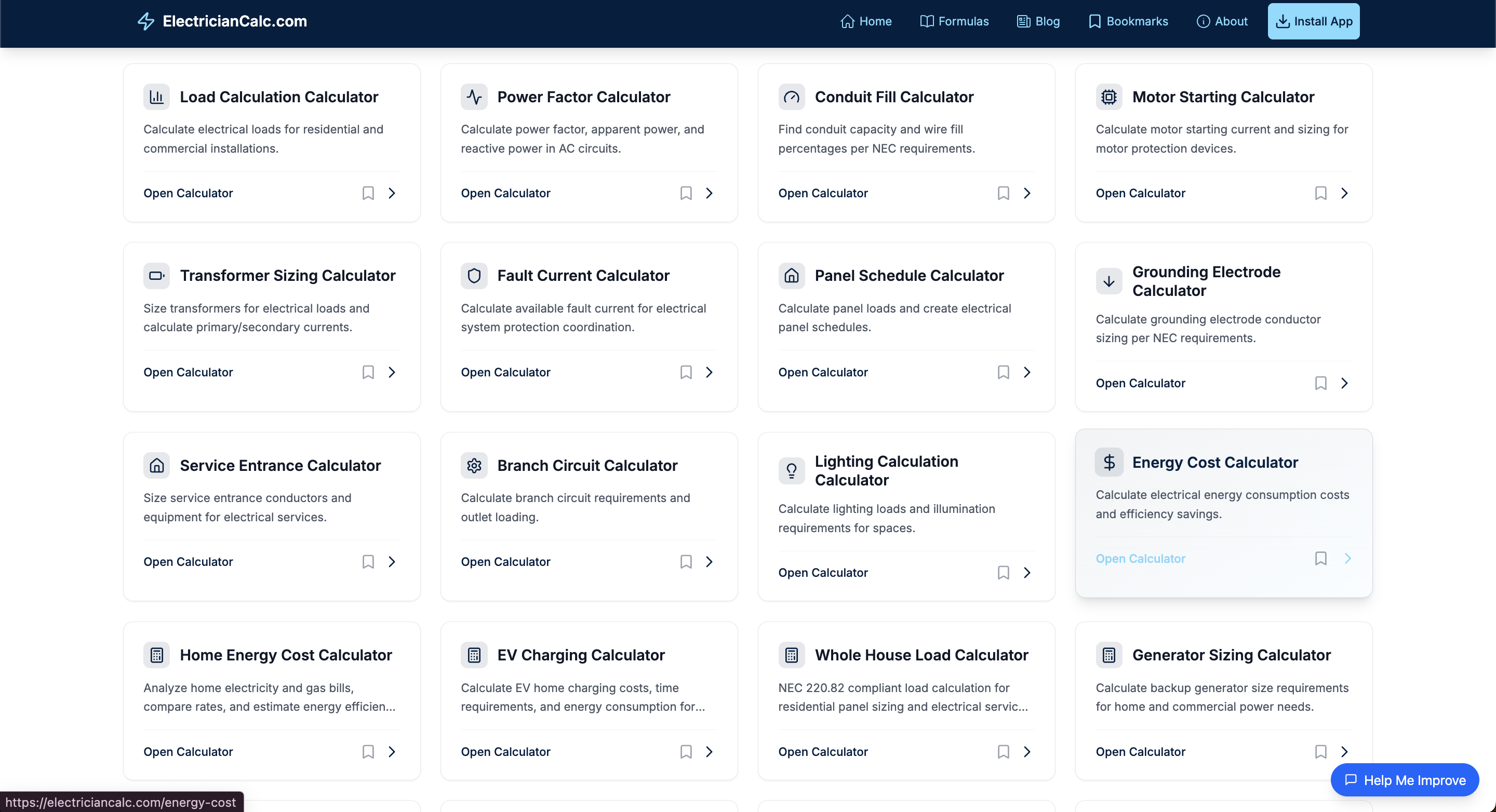The width and height of the screenshot is (1496, 812).
Task: Click the Home Energy Cost Calculator heading
Action: click(x=286, y=655)
